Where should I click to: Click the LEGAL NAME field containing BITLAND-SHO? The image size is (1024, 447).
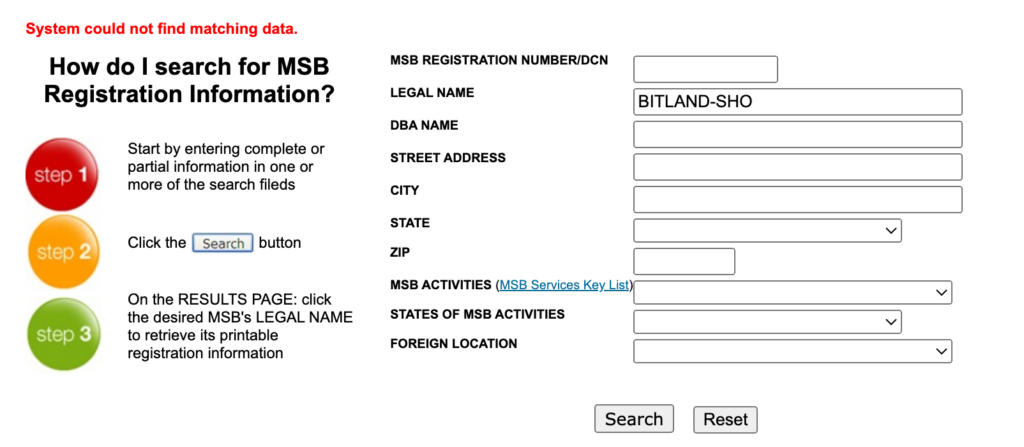797,102
